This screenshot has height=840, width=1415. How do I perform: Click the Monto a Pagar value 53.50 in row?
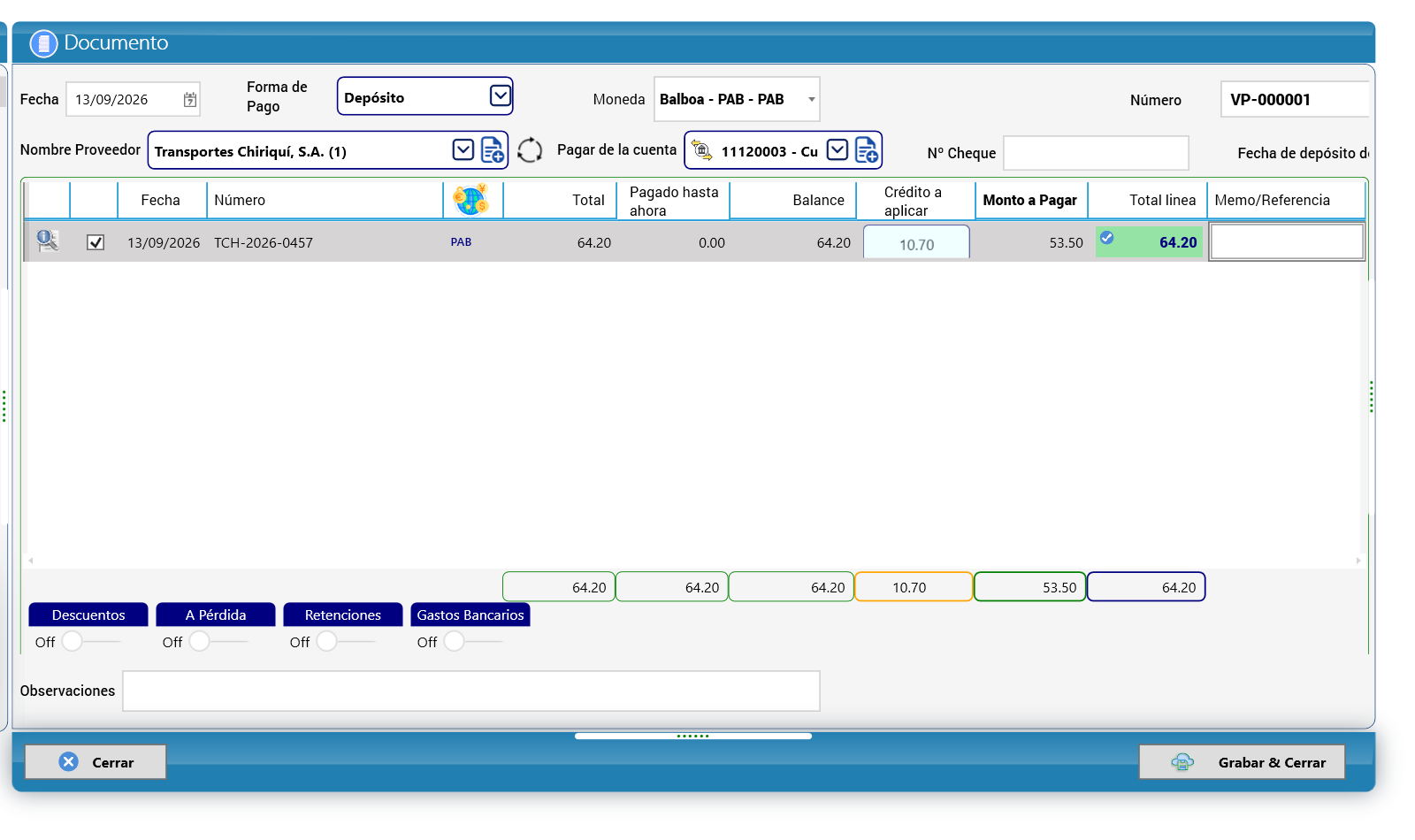1066,242
